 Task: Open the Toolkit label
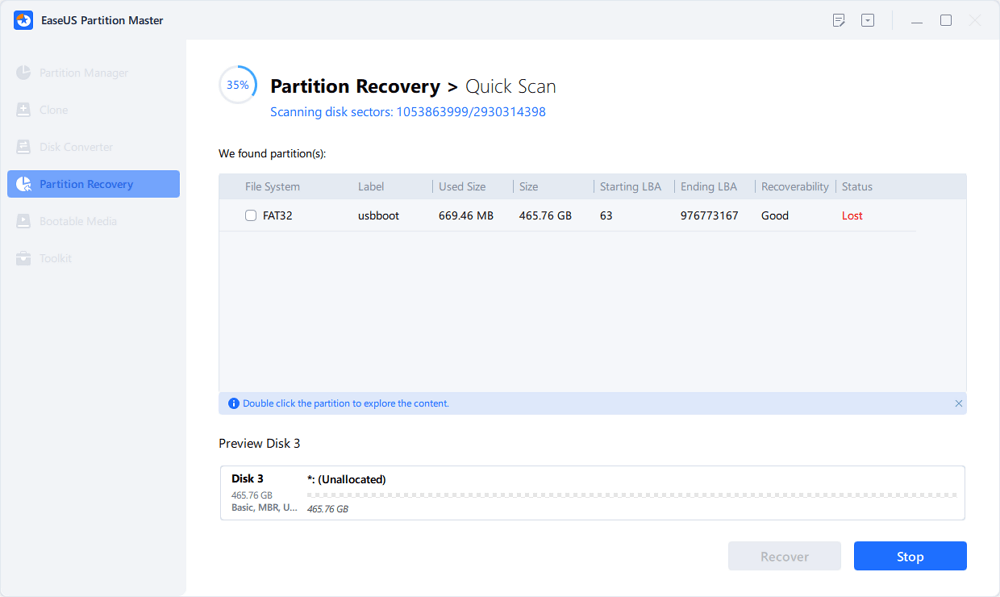tap(55, 258)
